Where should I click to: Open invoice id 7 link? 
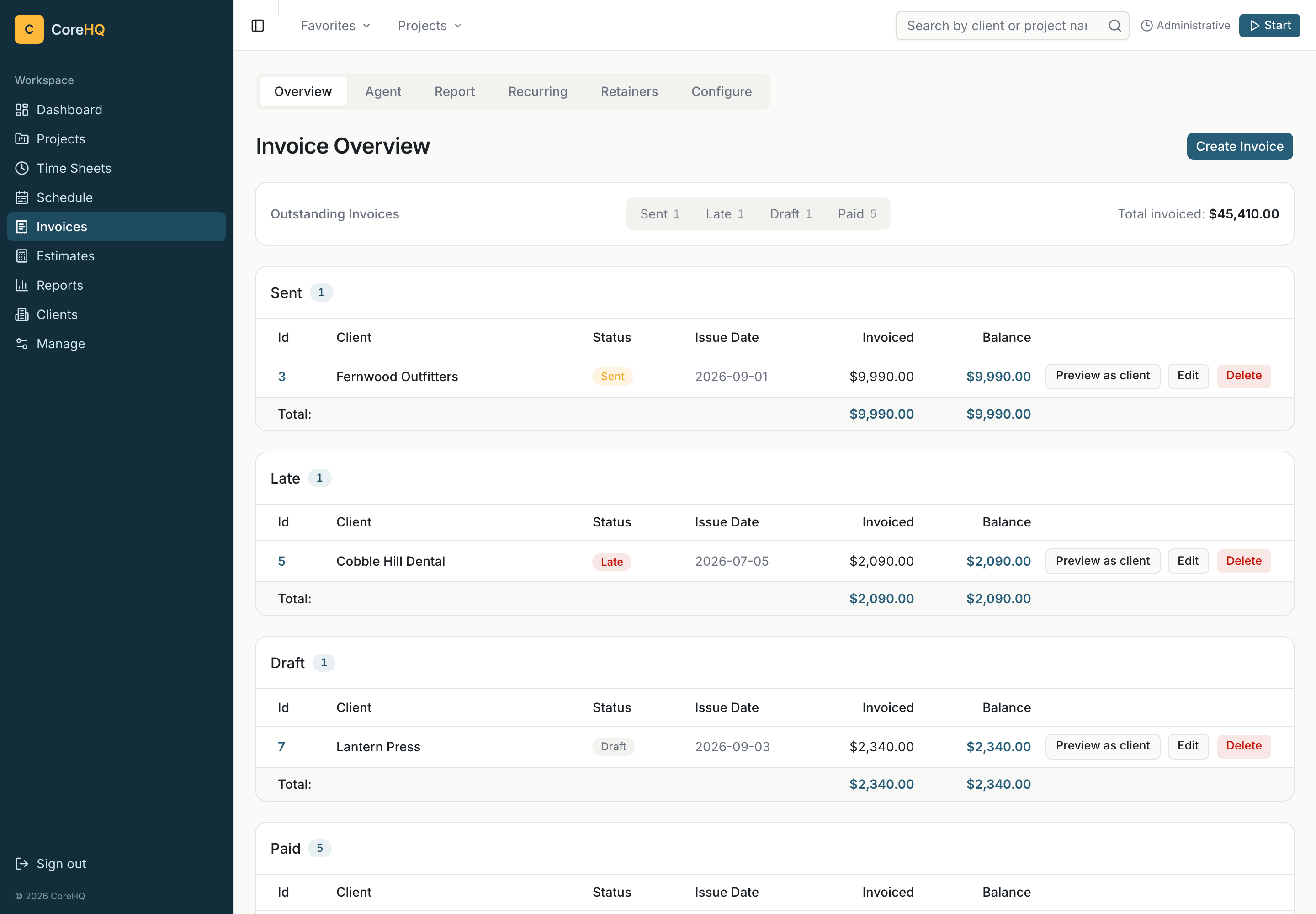point(281,747)
